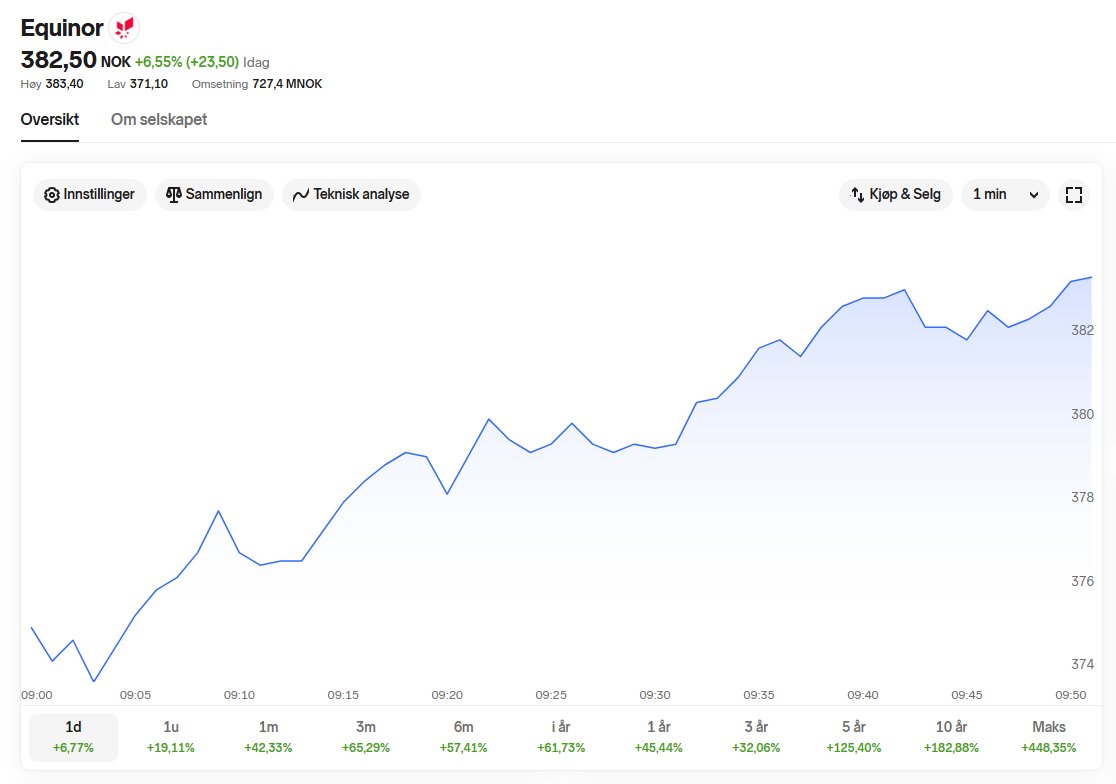The height and width of the screenshot is (784, 1116).
Task: Select the 1d time range
Action: 73,737
